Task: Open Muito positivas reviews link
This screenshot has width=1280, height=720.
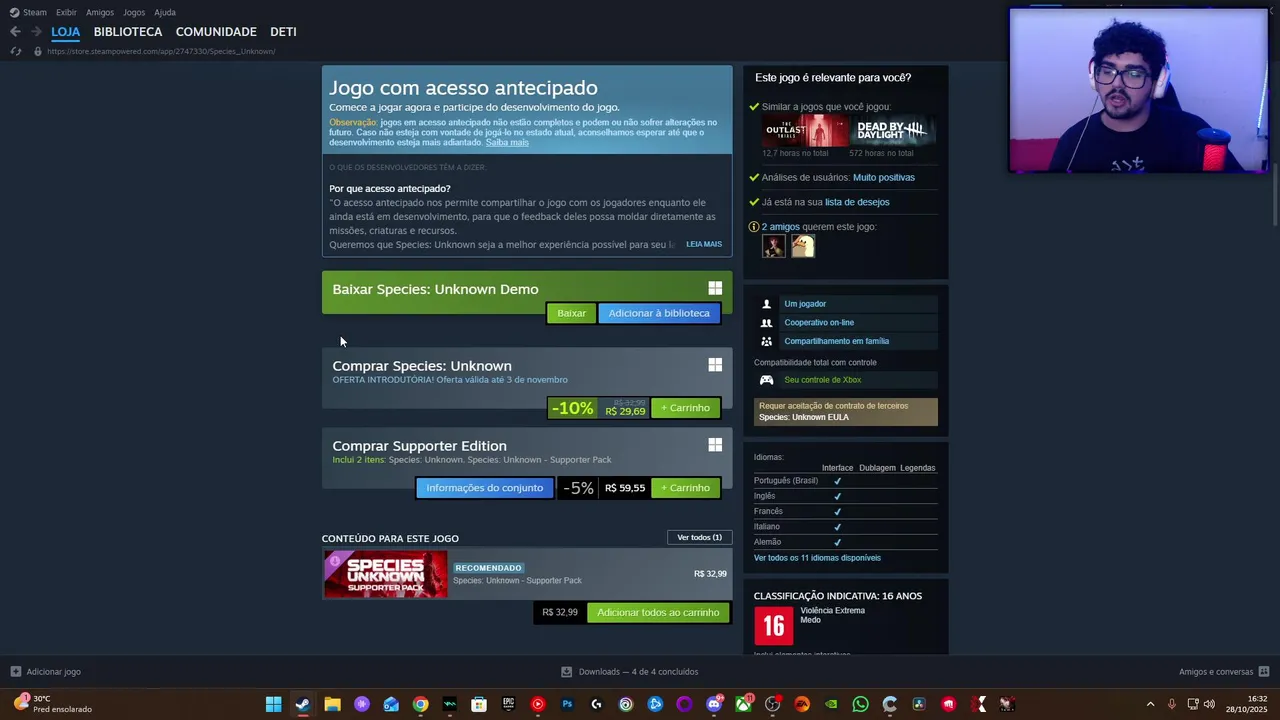Action: (883, 177)
